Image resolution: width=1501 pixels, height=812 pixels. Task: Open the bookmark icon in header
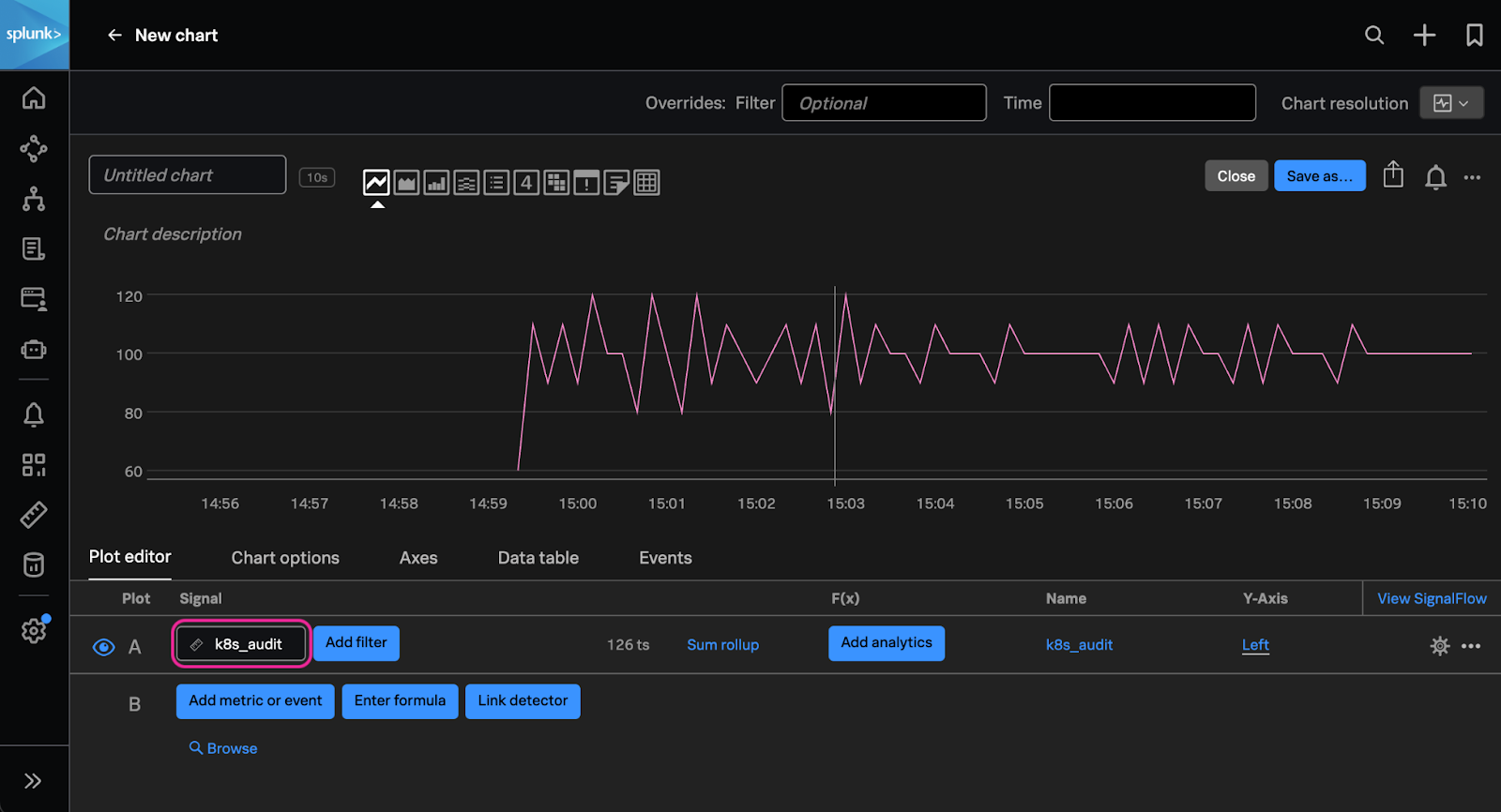tap(1474, 36)
